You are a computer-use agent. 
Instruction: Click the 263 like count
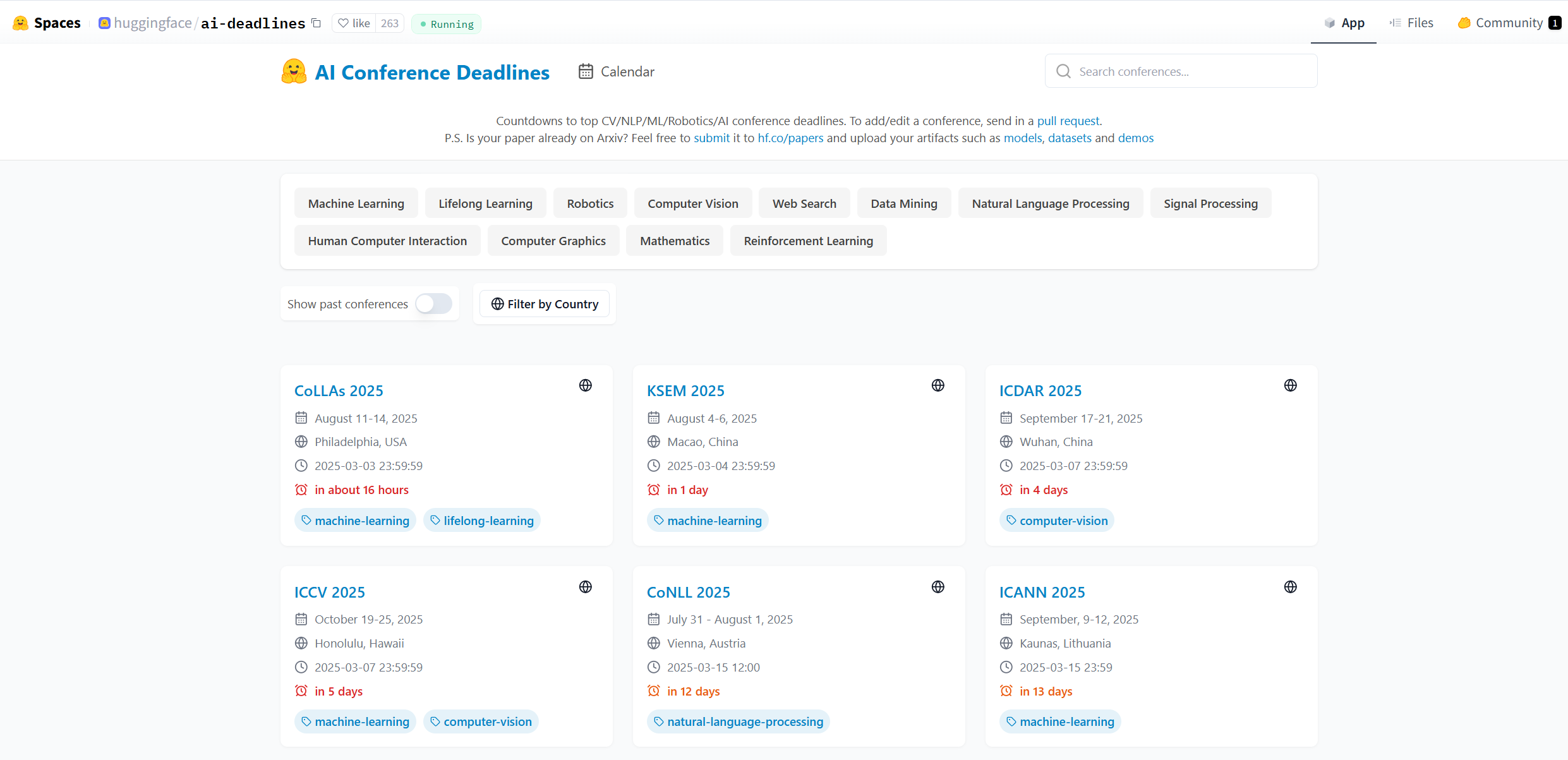(x=390, y=23)
